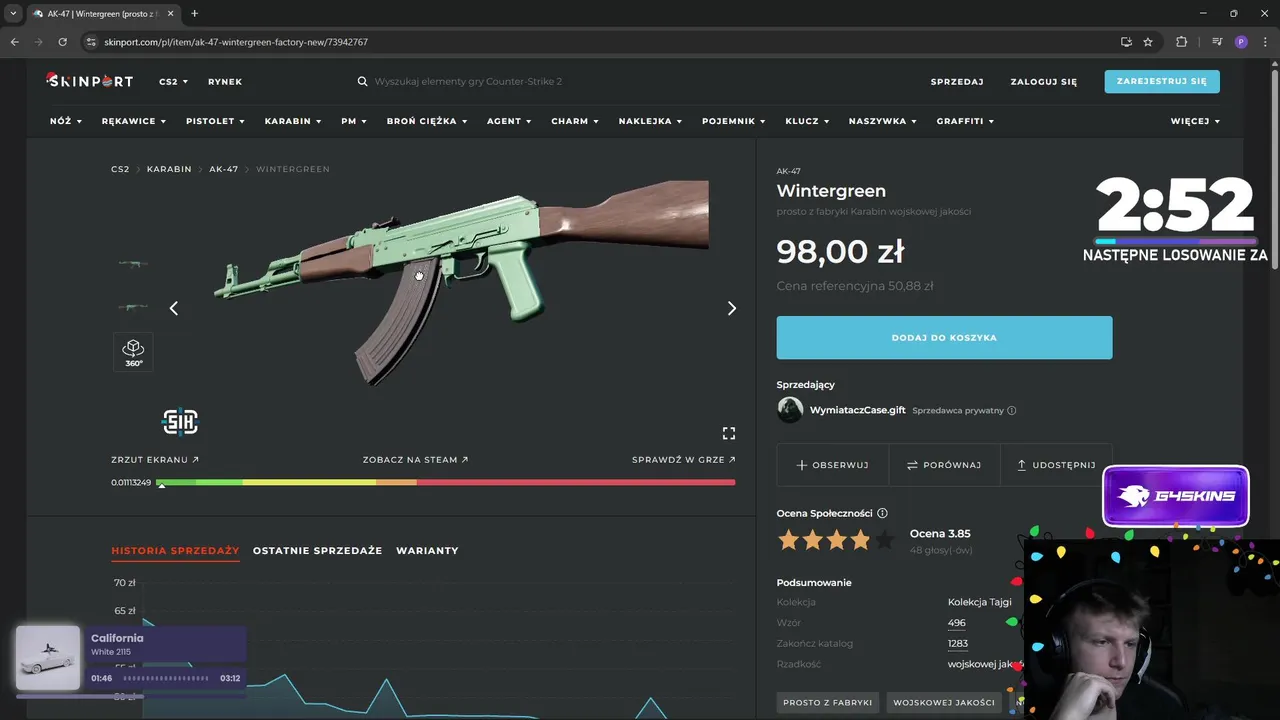Open SPRAWDŹ W GRZE link
The width and height of the screenshot is (1280, 720).
[684, 460]
